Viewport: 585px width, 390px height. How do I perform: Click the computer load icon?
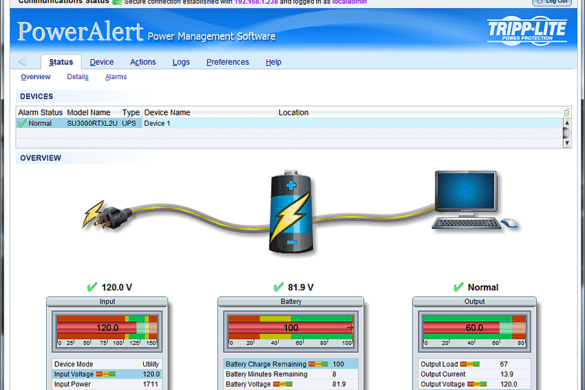(475, 200)
